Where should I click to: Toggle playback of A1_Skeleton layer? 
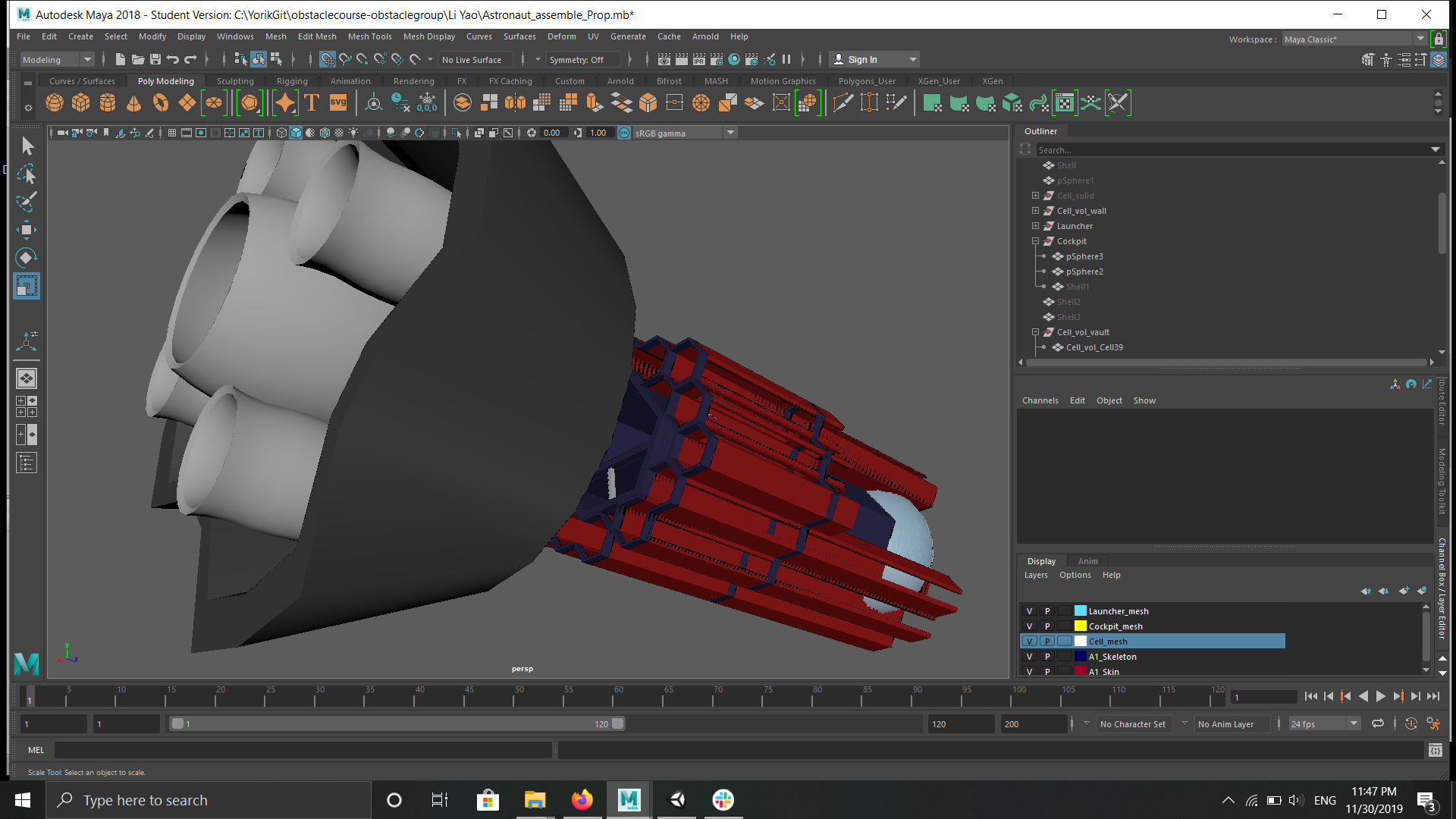(x=1047, y=657)
